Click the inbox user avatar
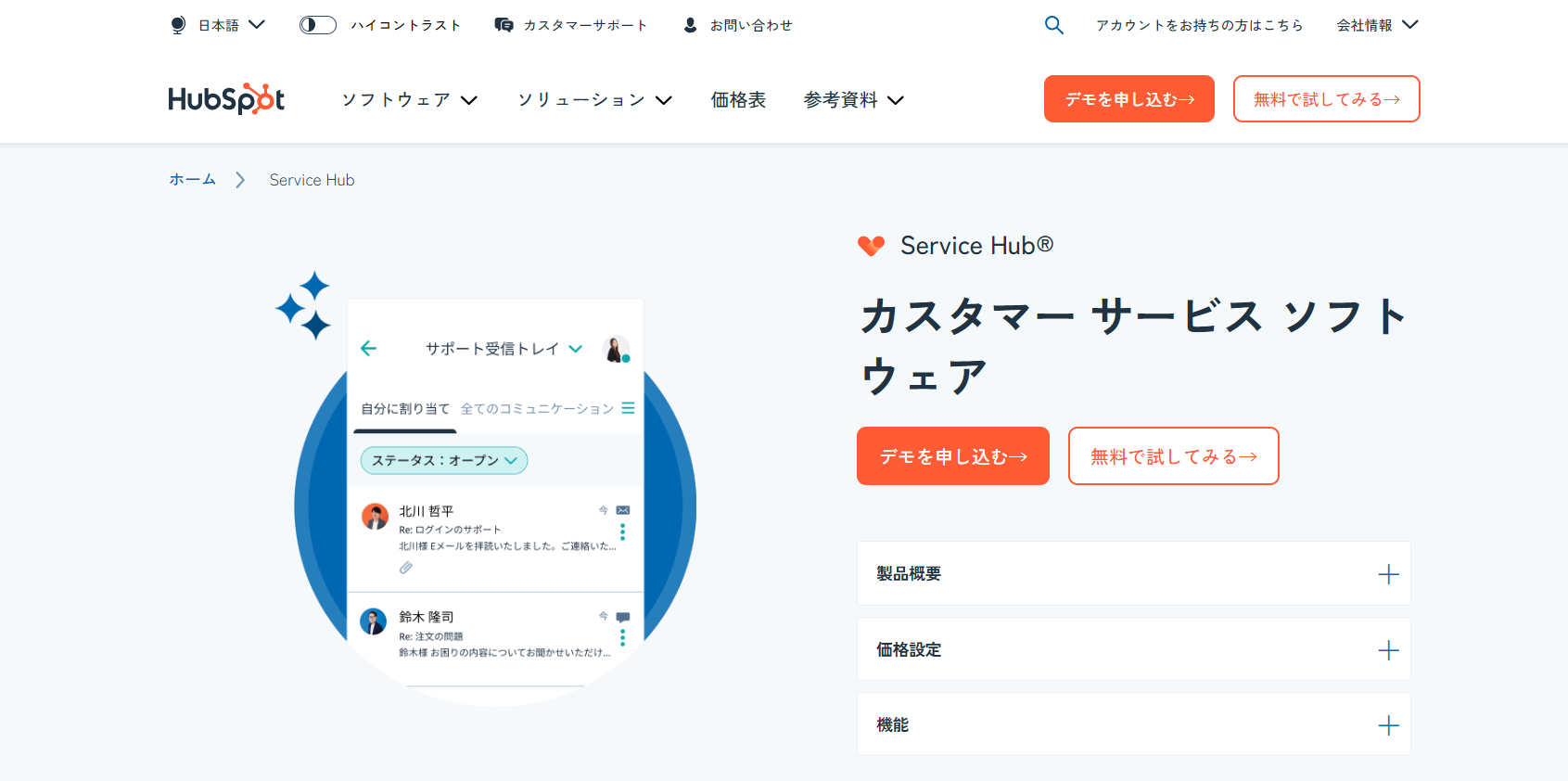The height and width of the screenshot is (781, 1568). coord(617,350)
